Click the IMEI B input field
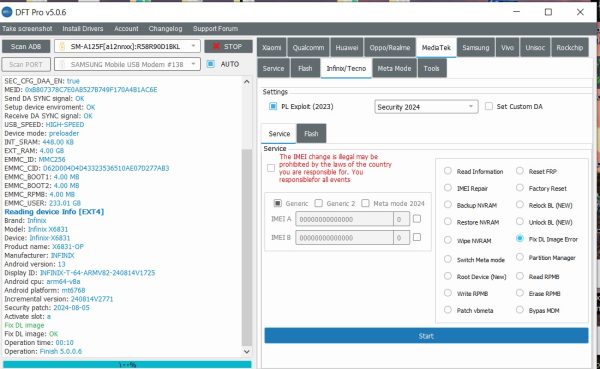The image size is (600, 369). coord(344,238)
